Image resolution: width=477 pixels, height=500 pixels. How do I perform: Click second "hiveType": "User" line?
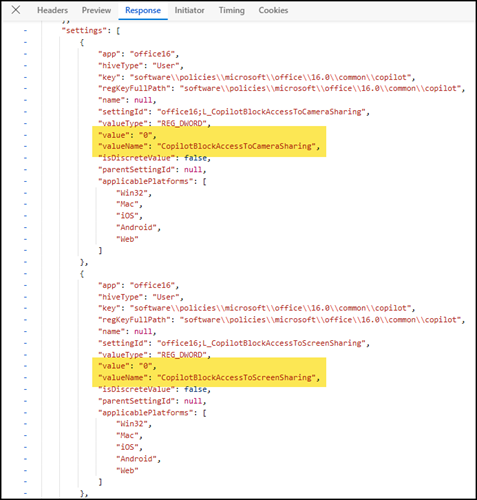[141, 297]
